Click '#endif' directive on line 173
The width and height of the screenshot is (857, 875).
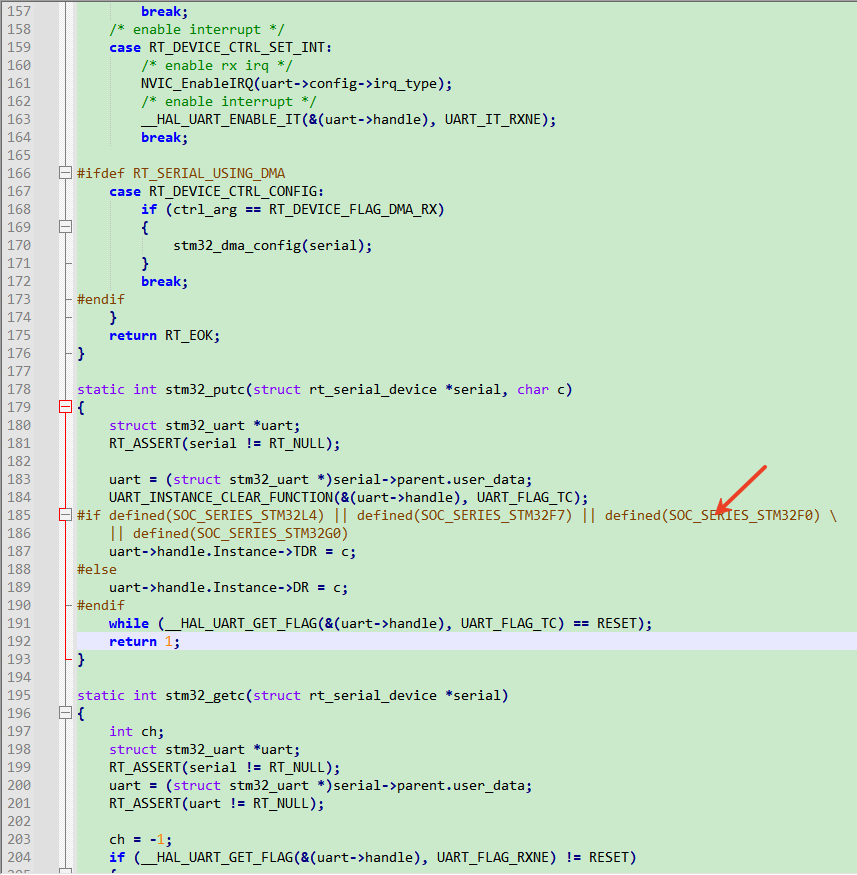pos(101,299)
